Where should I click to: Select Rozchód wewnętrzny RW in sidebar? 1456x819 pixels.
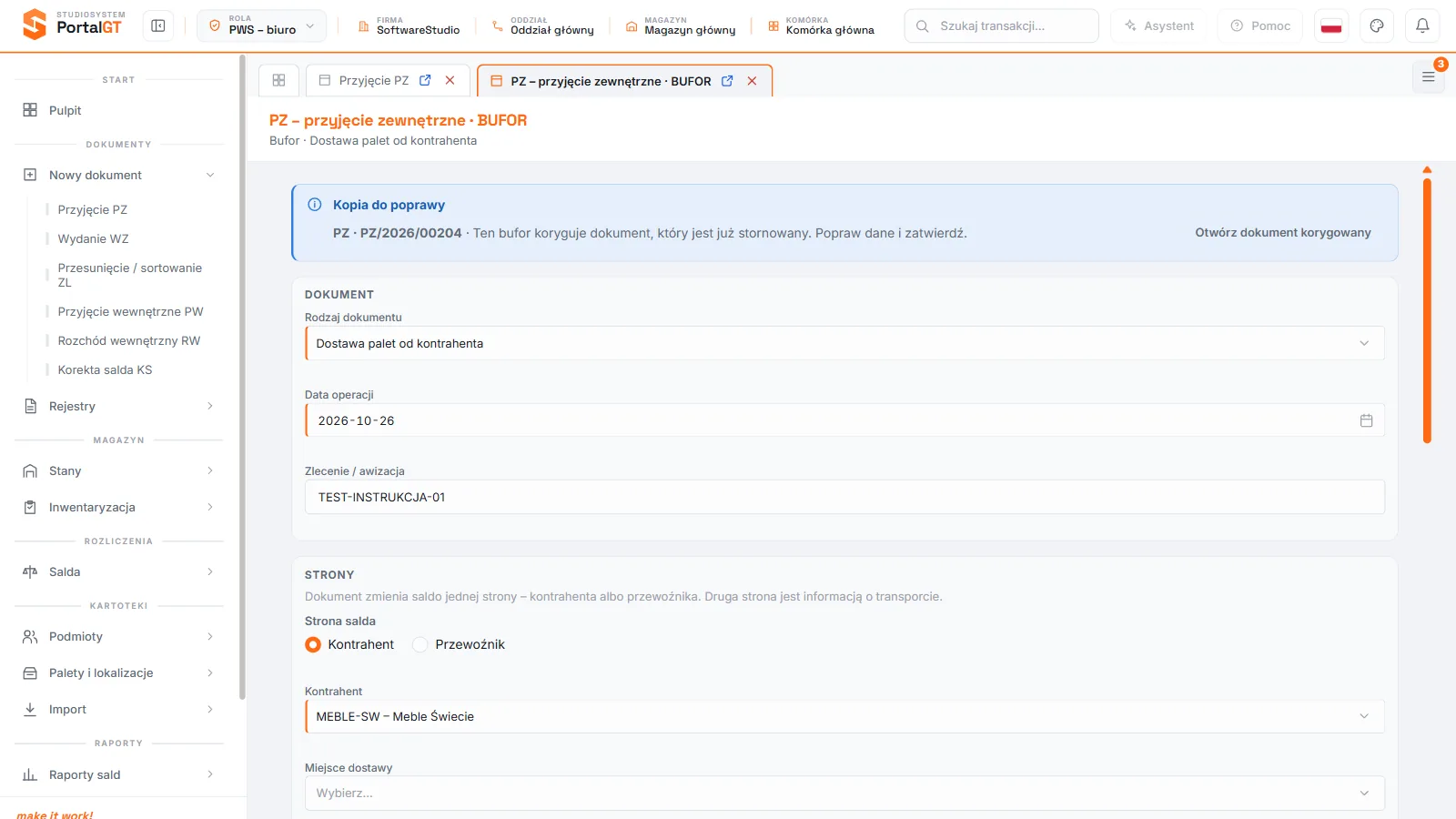(128, 340)
